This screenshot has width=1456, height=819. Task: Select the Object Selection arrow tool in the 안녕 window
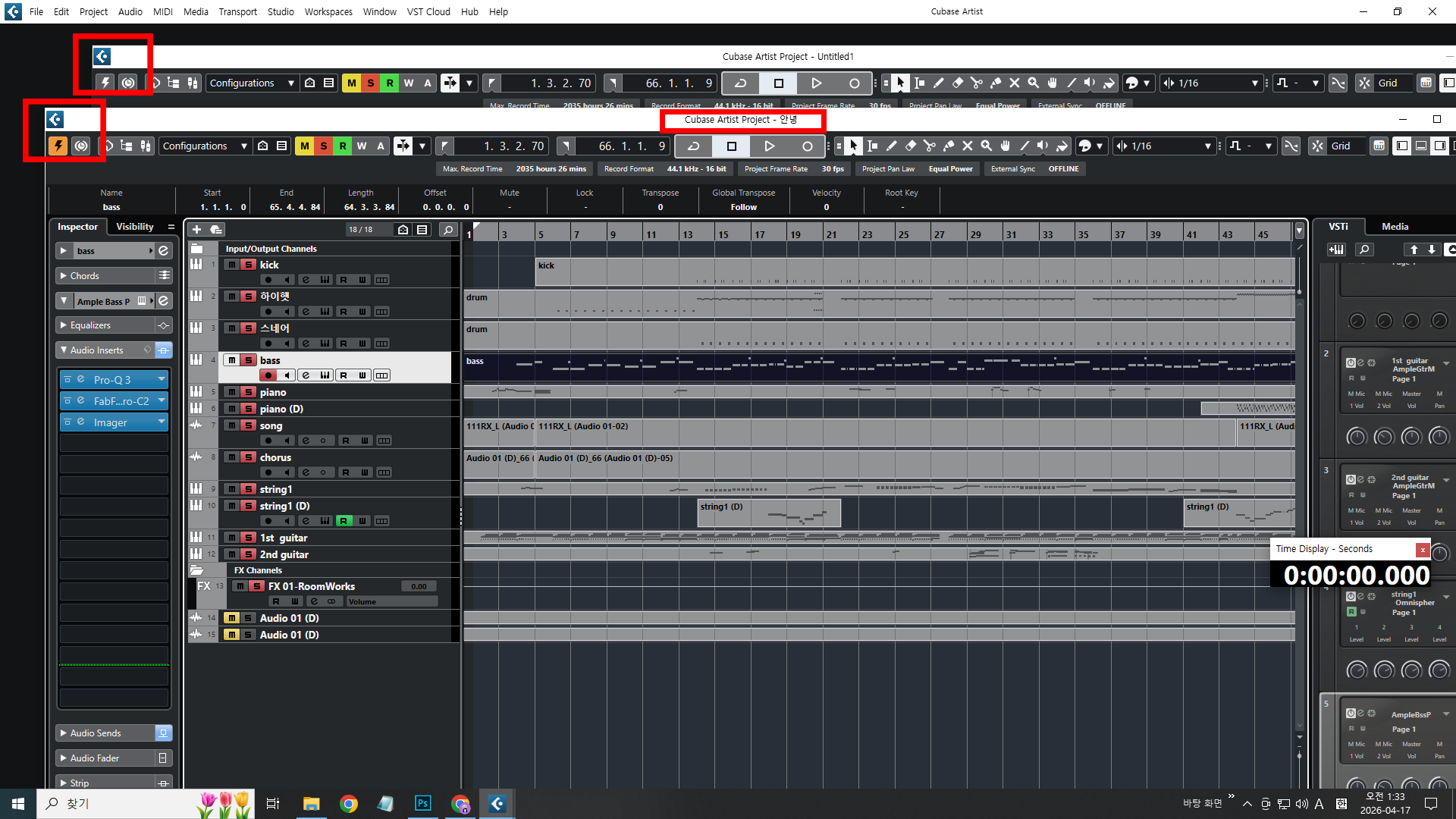coord(853,146)
